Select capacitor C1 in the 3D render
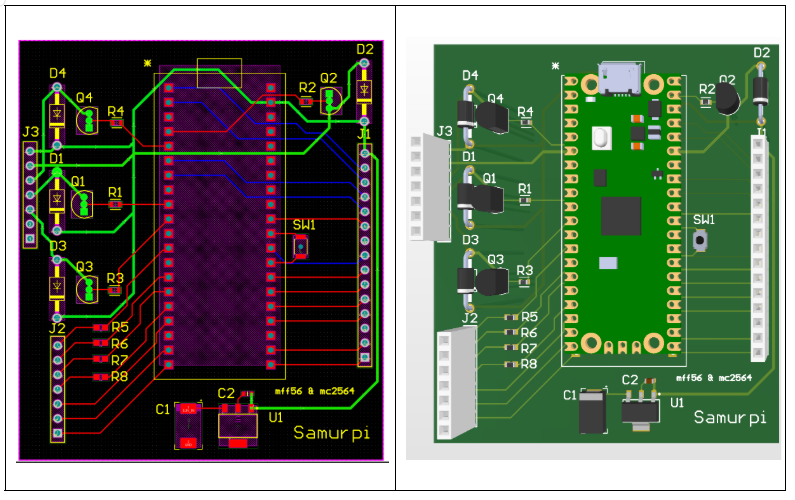Image resolution: width=795 pixels, height=500 pixels. point(592,411)
